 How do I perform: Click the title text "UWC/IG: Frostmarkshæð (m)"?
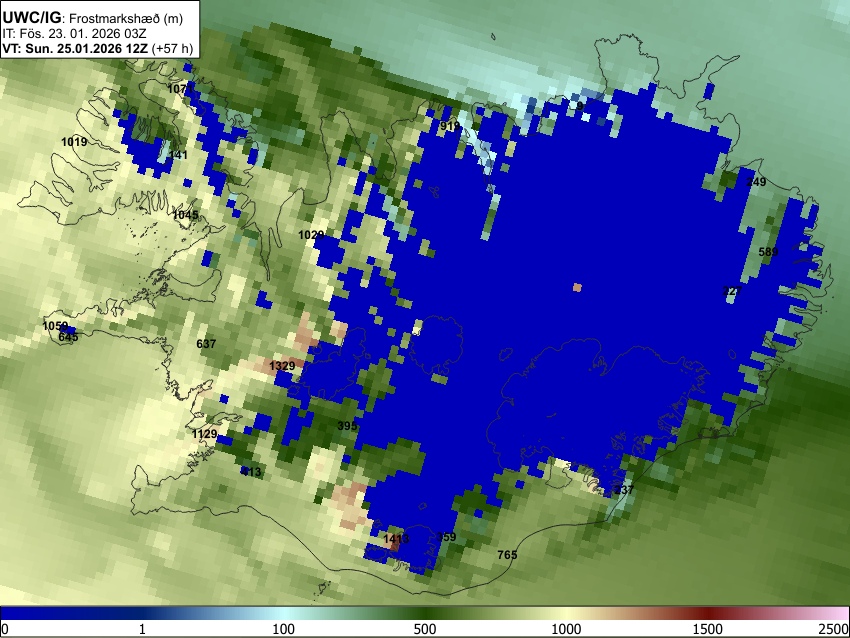click(x=93, y=18)
